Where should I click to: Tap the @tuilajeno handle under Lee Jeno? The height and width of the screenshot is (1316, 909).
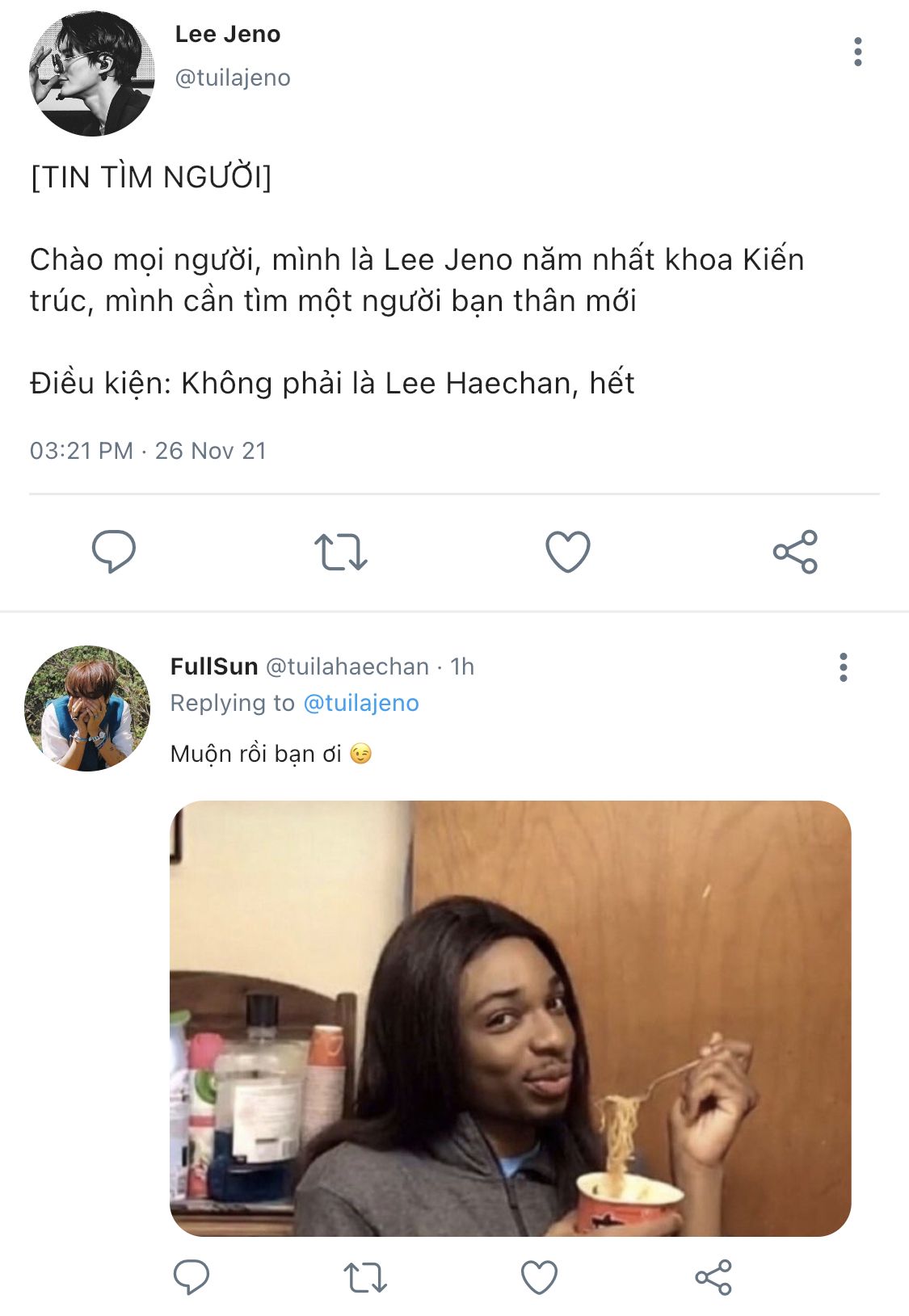[x=233, y=78]
